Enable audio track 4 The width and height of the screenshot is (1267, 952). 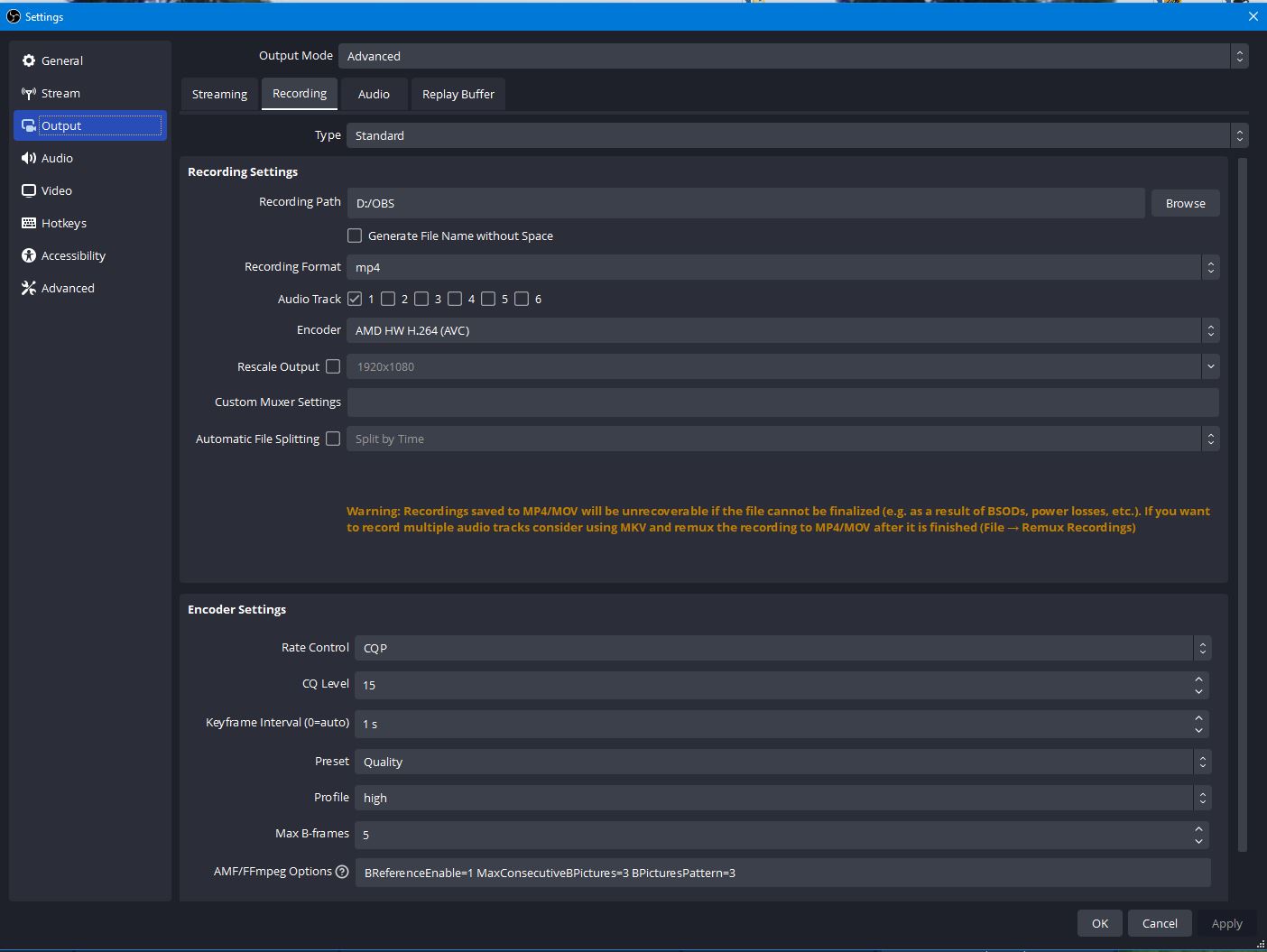point(455,299)
